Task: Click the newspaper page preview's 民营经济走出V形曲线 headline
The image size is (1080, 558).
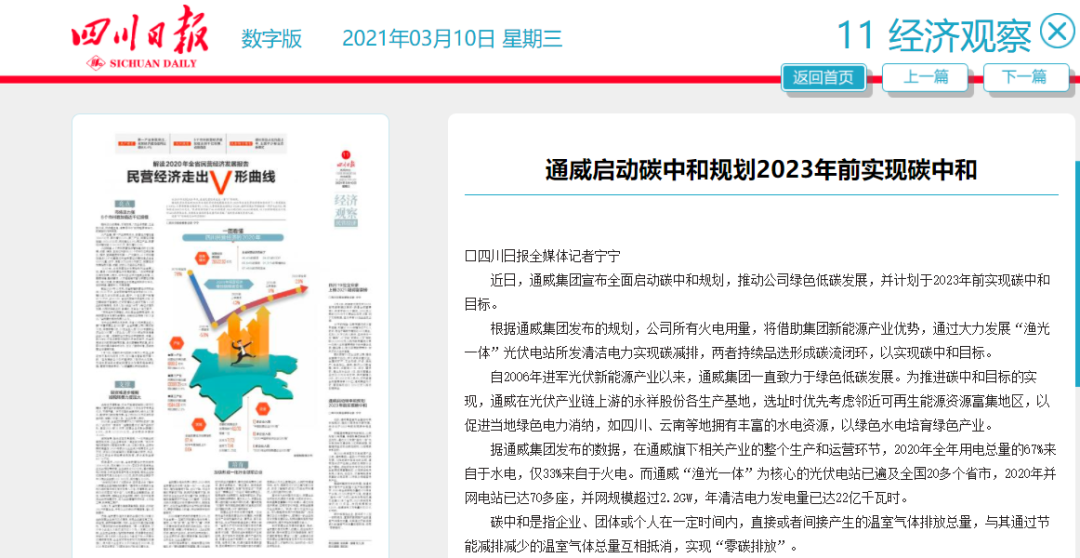Action: tap(200, 179)
